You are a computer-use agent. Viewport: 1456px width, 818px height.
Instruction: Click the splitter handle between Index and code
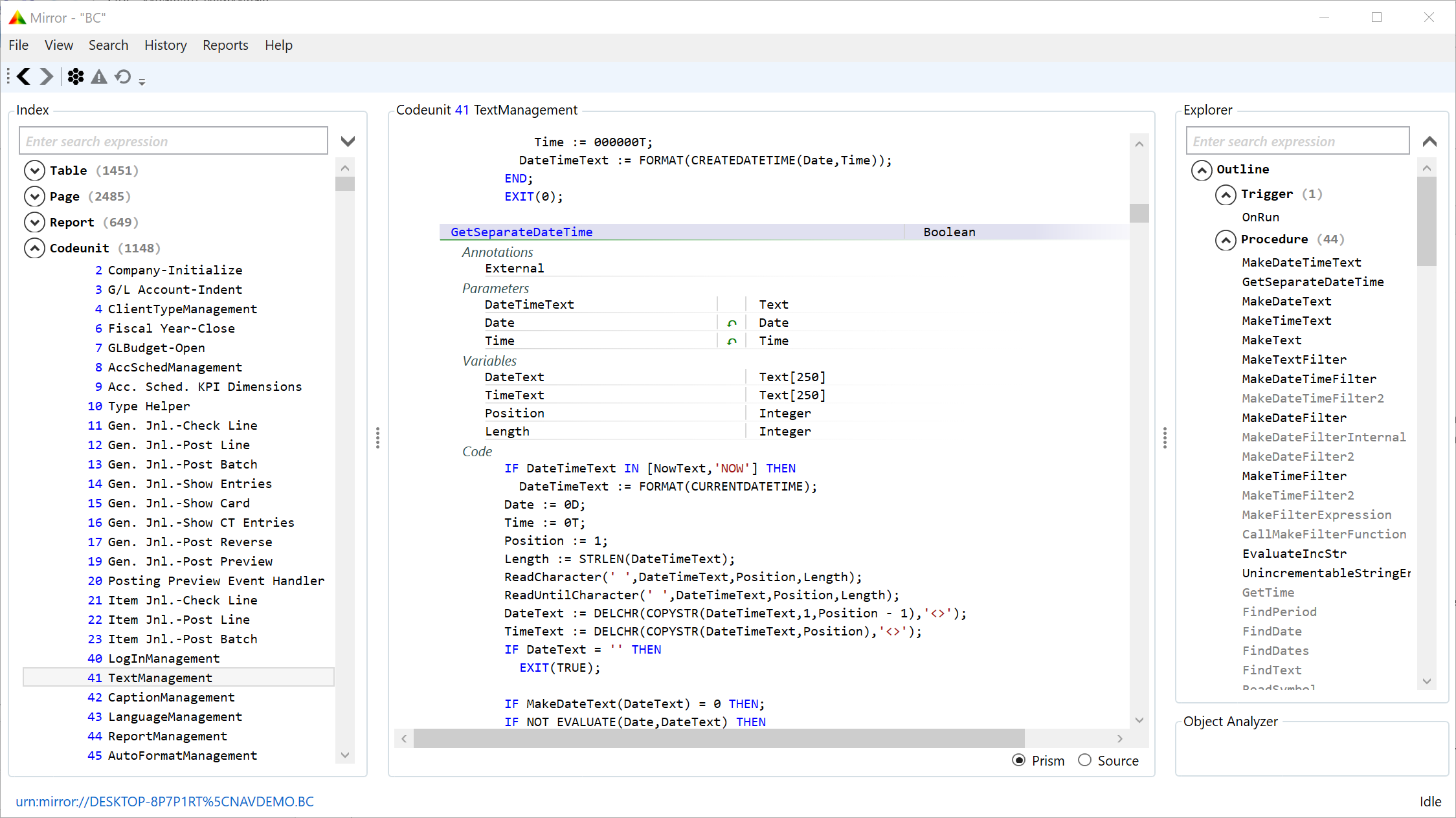377,438
